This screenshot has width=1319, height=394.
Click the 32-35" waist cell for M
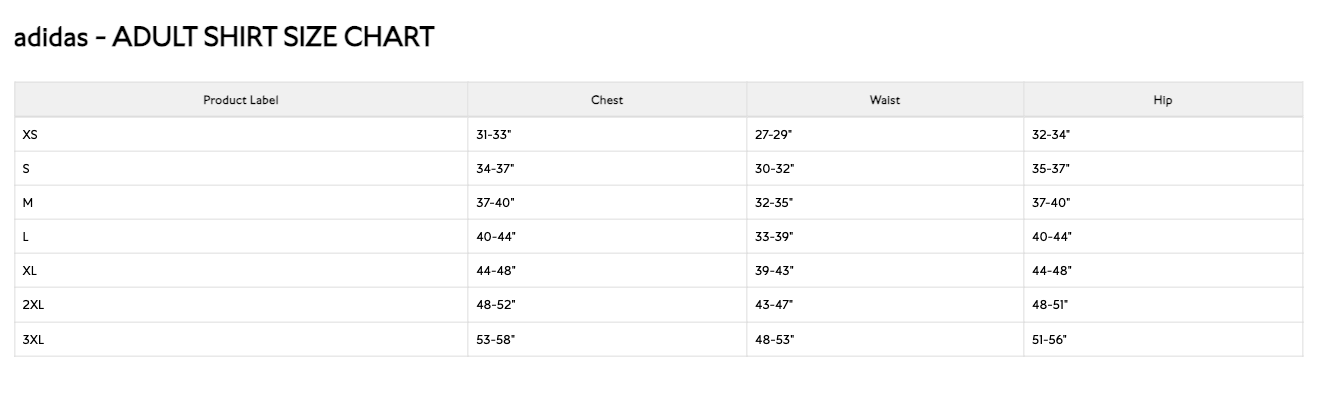[x=885, y=202]
